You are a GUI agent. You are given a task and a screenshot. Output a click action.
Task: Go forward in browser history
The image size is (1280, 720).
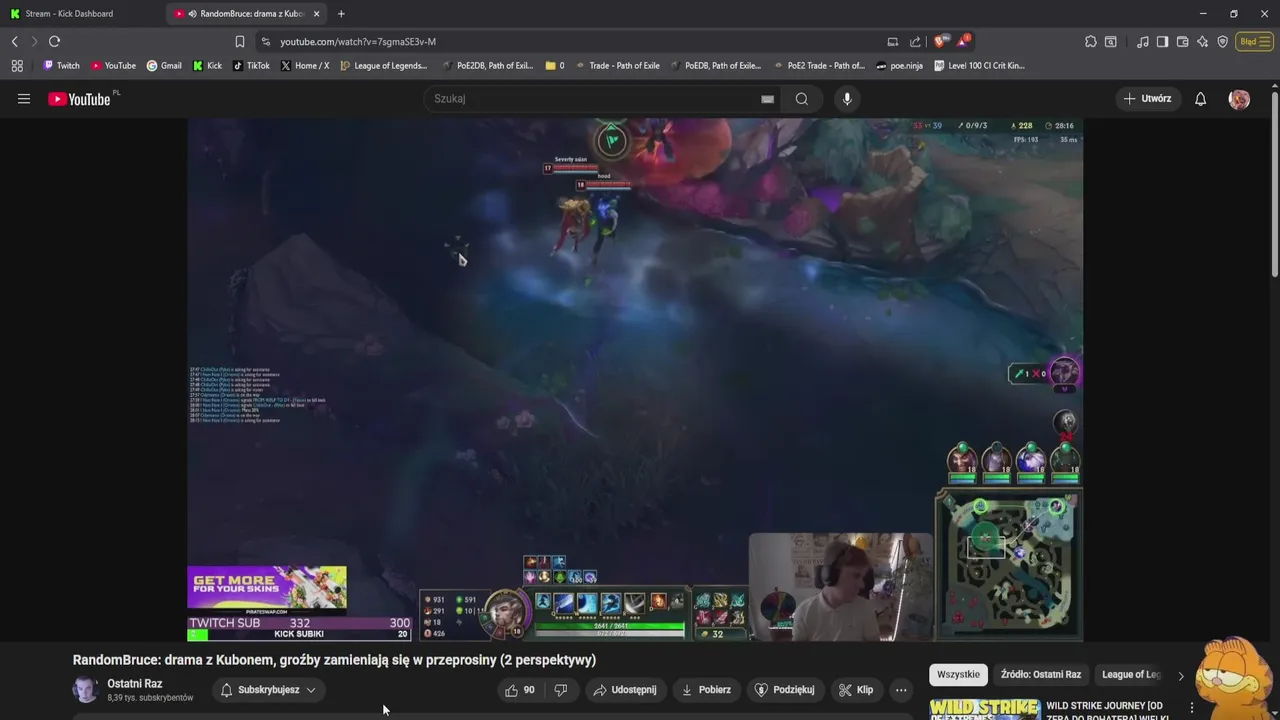[33, 41]
